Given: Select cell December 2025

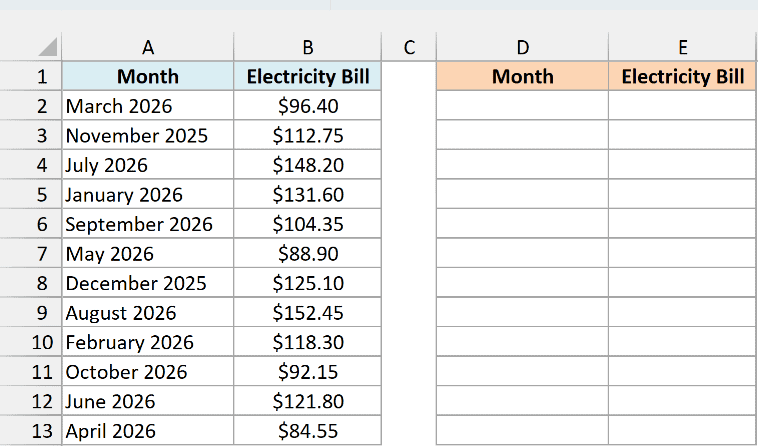Looking at the screenshot, I should tap(148, 283).
